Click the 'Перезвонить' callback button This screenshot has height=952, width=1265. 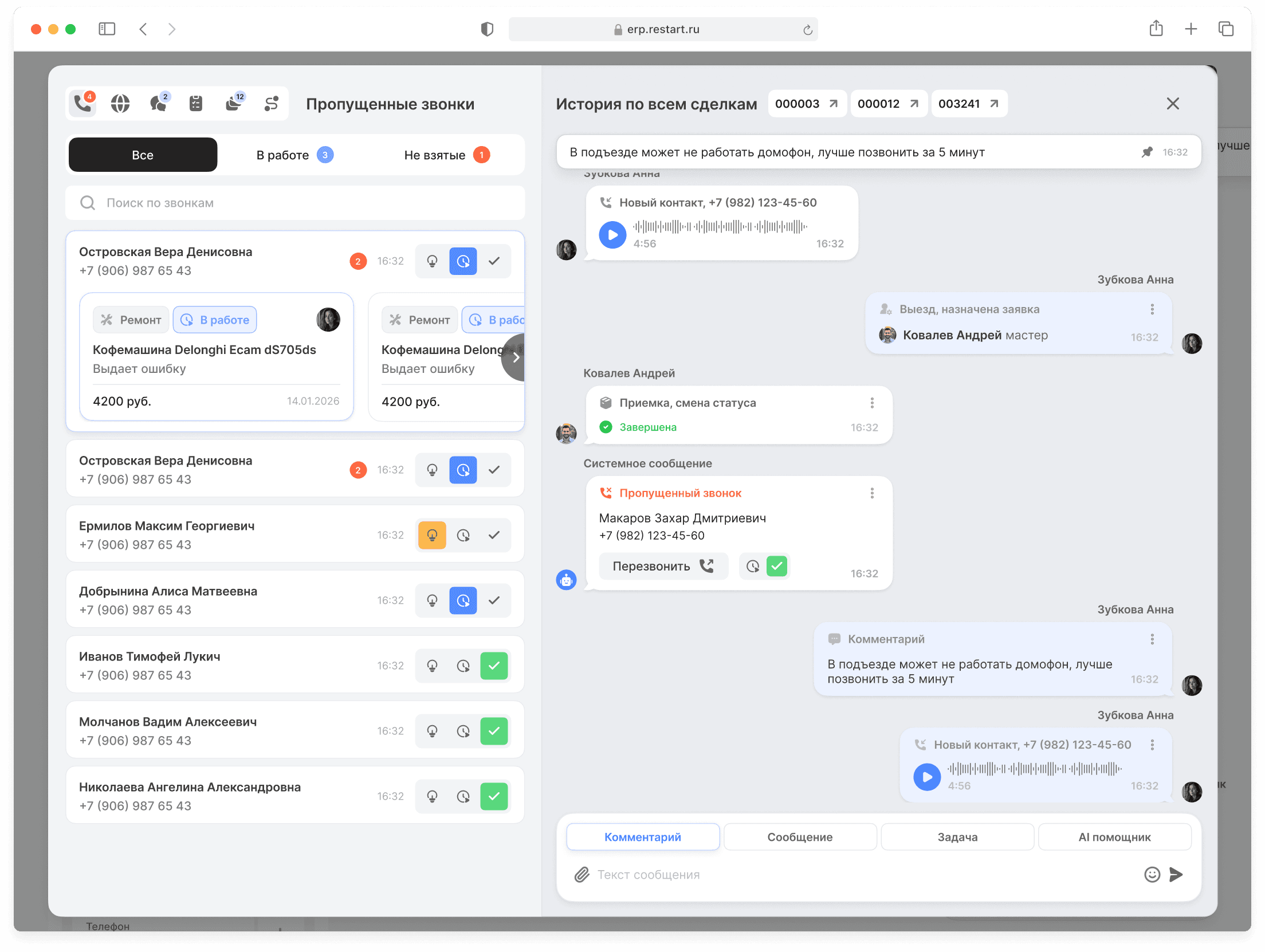663,566
